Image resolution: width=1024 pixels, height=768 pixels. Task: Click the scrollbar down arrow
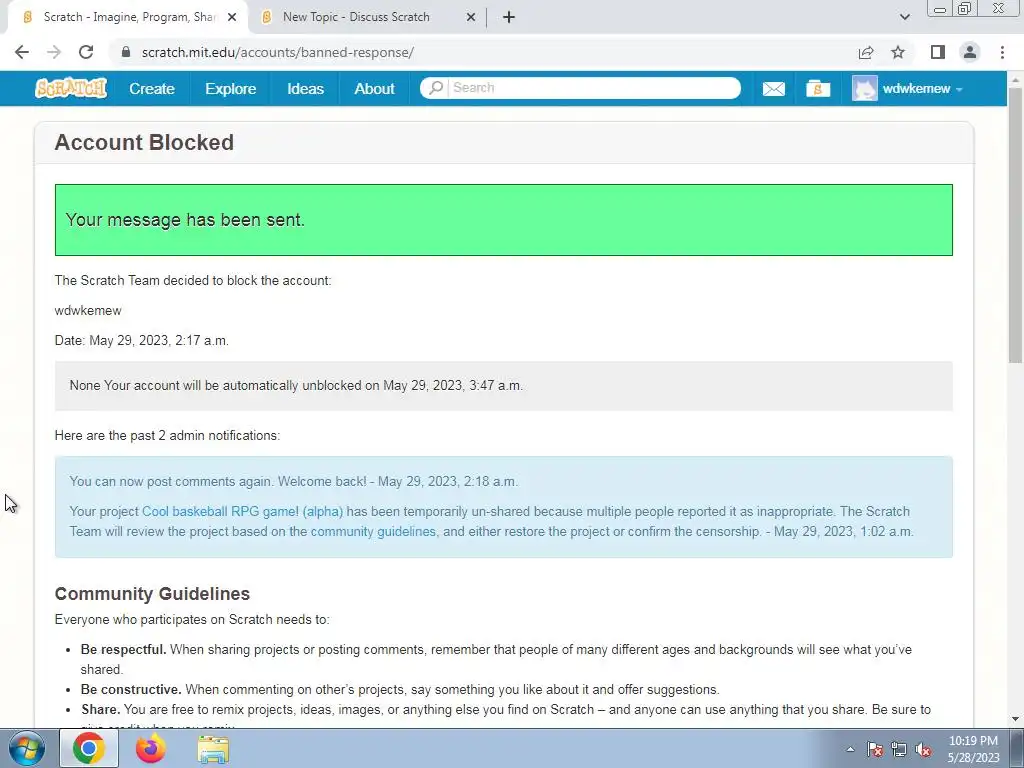[1015, 719]
